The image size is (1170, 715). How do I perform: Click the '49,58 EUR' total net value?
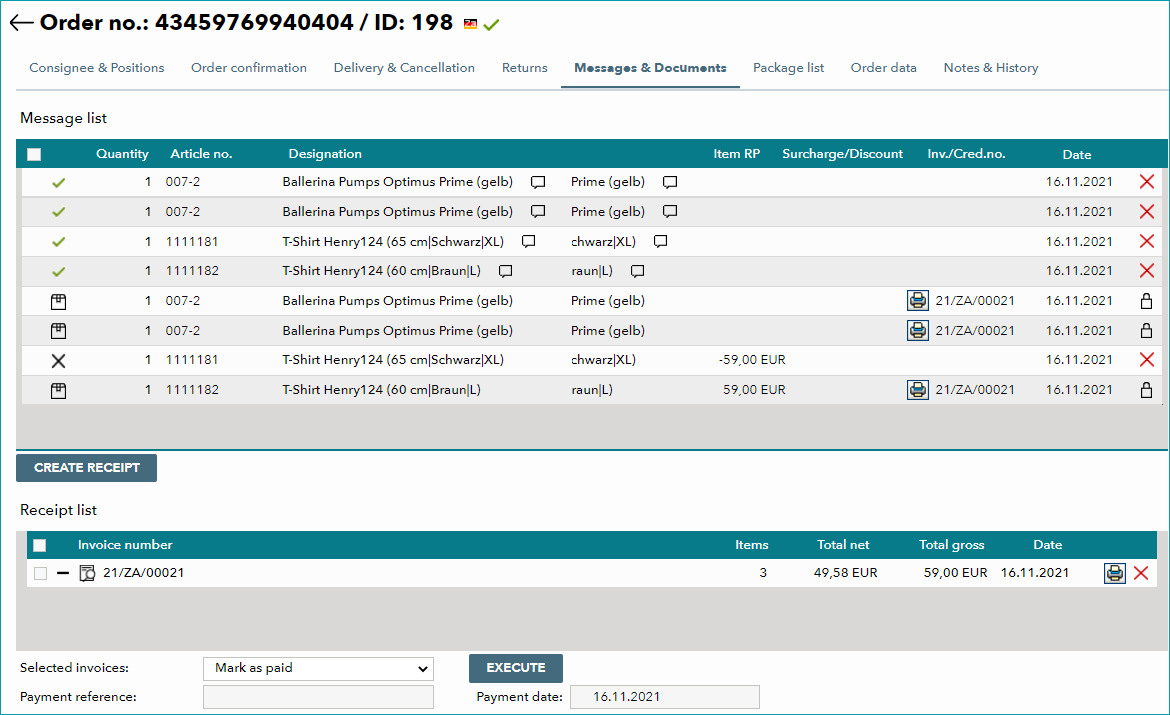[x=845, y=573]
